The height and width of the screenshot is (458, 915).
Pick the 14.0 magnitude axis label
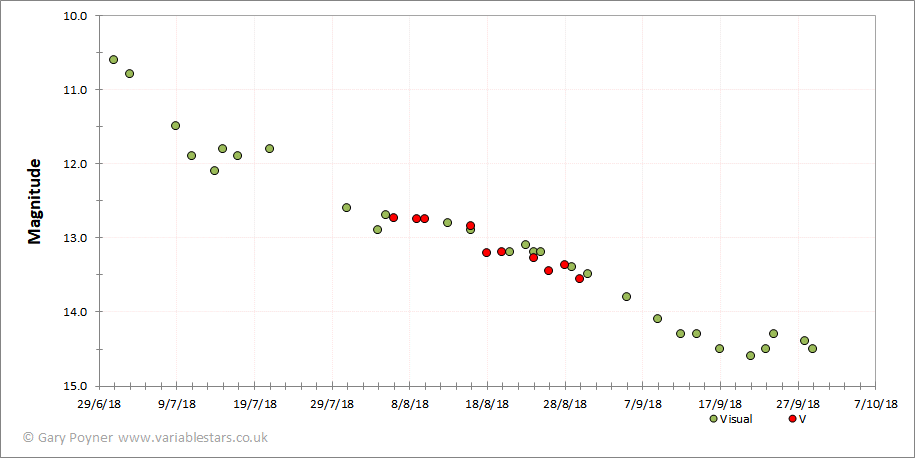click(75, 312)
